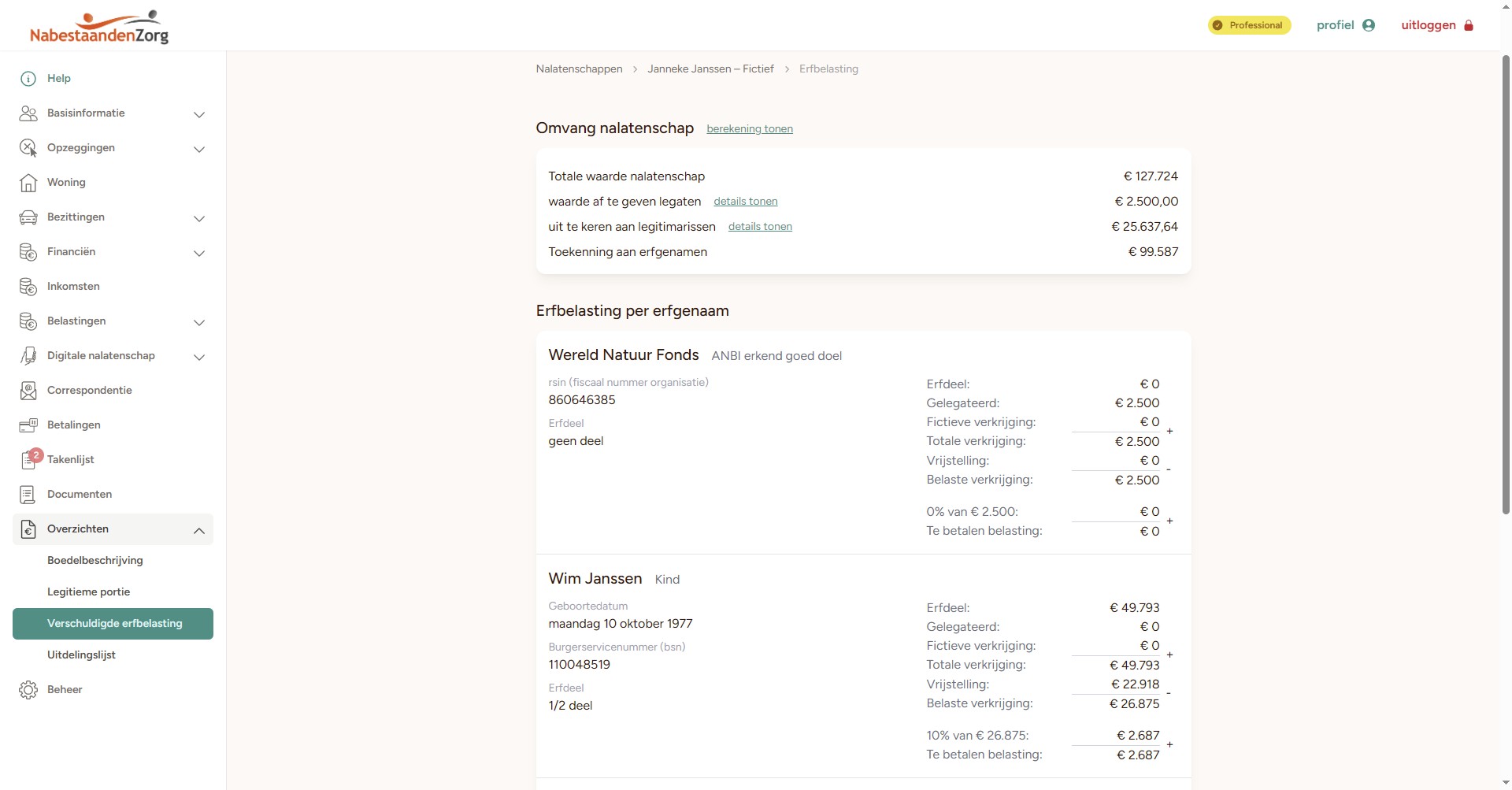Expand the Financiën menu chevron
Screen dimensions: 1512x790
point(199,253)
